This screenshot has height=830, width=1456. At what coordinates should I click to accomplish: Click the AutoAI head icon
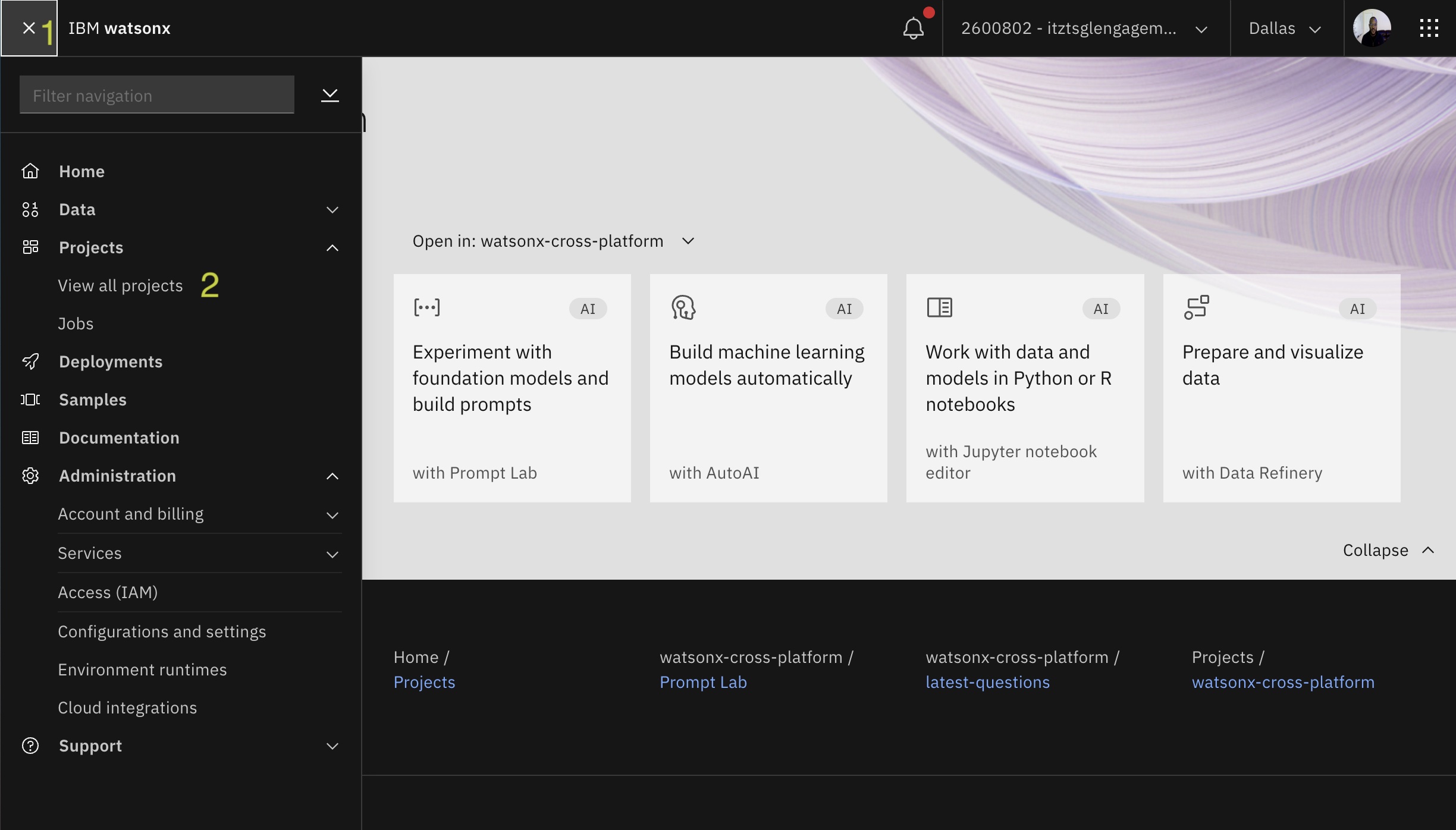click(x=683, y=307)
